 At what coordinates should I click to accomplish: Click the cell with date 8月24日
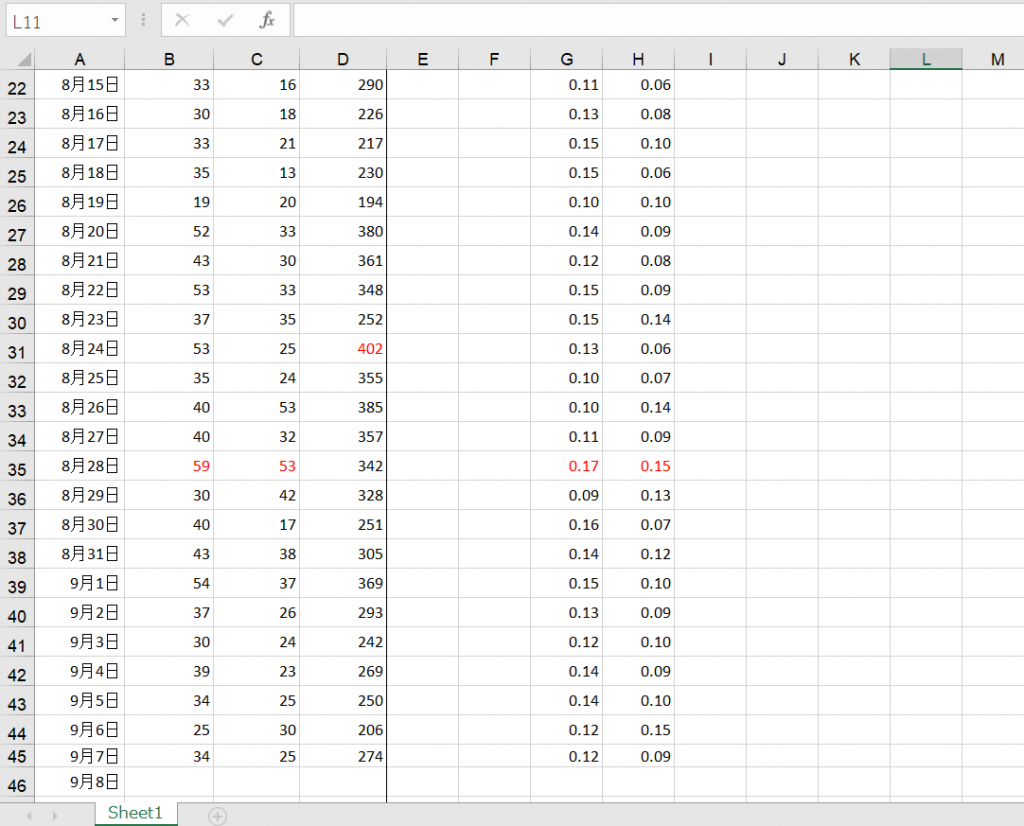click(80, 349)
